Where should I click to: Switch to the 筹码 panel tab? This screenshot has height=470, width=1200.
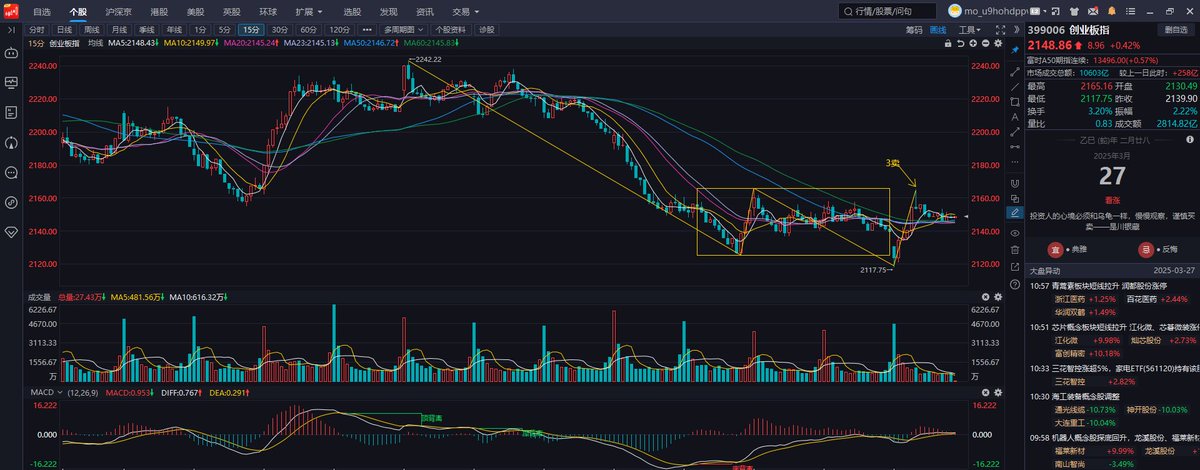[914, 31]
